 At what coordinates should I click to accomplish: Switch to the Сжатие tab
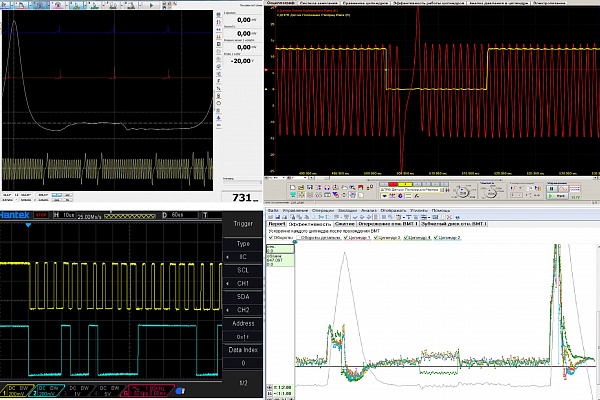point(344,224)
